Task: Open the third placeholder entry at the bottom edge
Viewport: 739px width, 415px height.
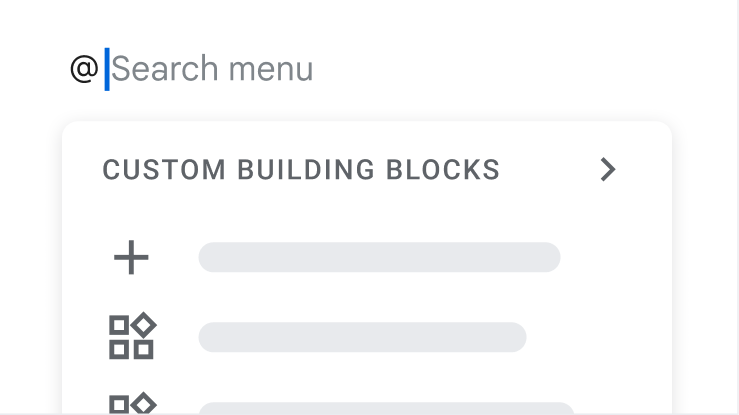Action: pos(386,408)
